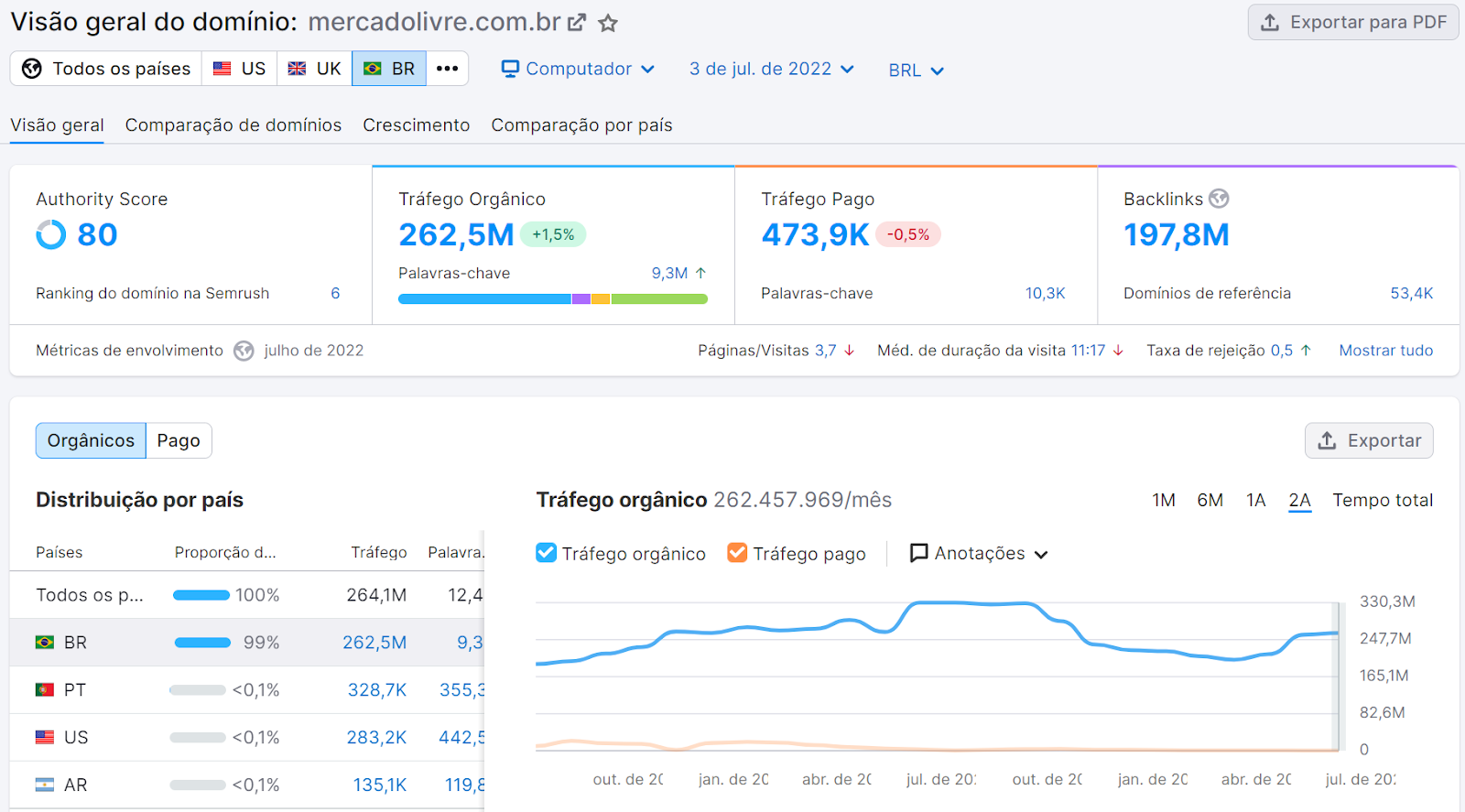Click Todos os países 100% proportion bar
Image resolution: width=1465 pixels, height=812 pixels.
tap(201, 595)
